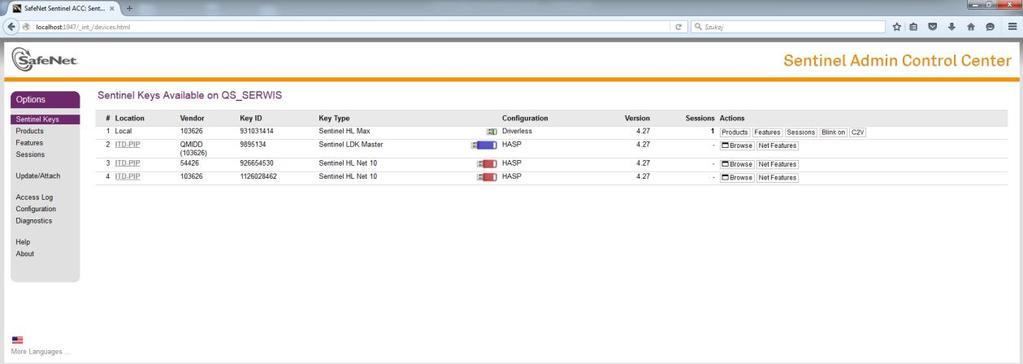Open the bookmarks list icon
1023x364 pixels.
pos(914,27)
